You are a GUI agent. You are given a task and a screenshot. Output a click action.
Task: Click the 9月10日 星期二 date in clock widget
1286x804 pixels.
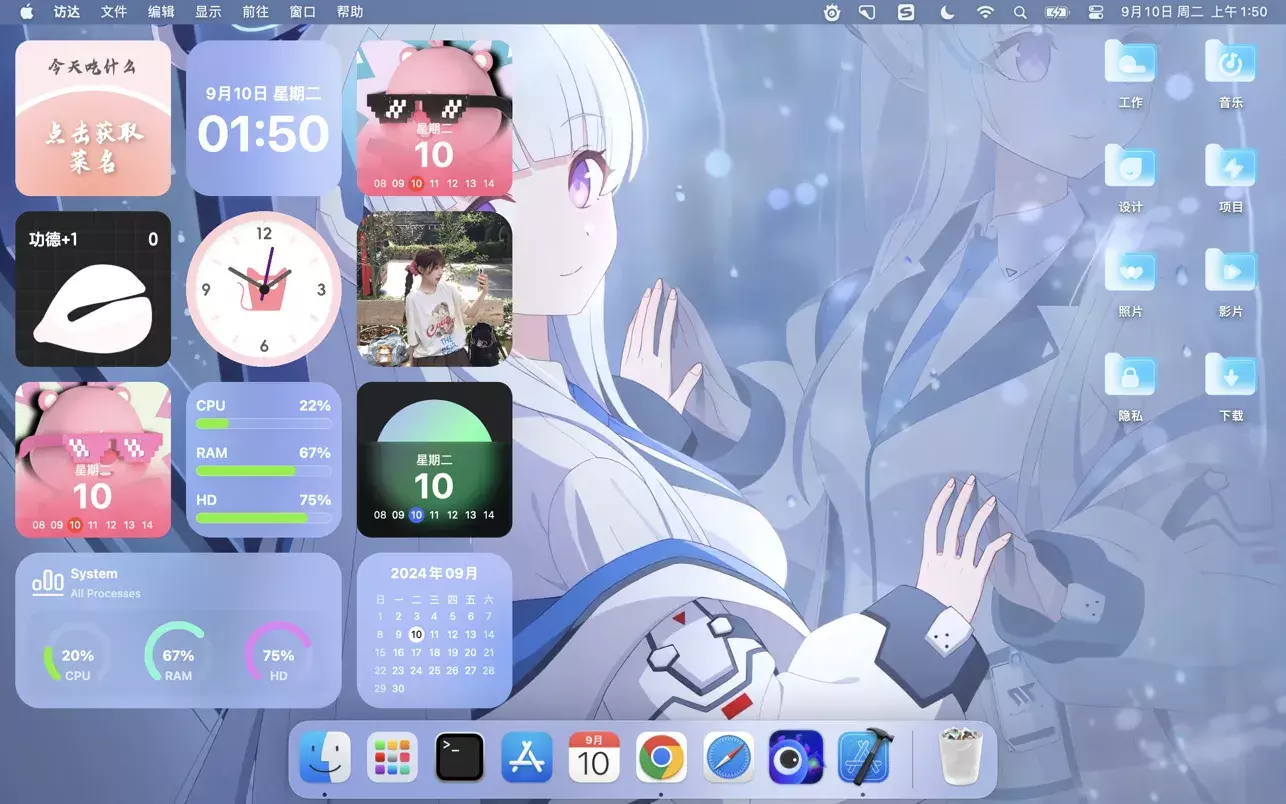click(x=264, y=94)
